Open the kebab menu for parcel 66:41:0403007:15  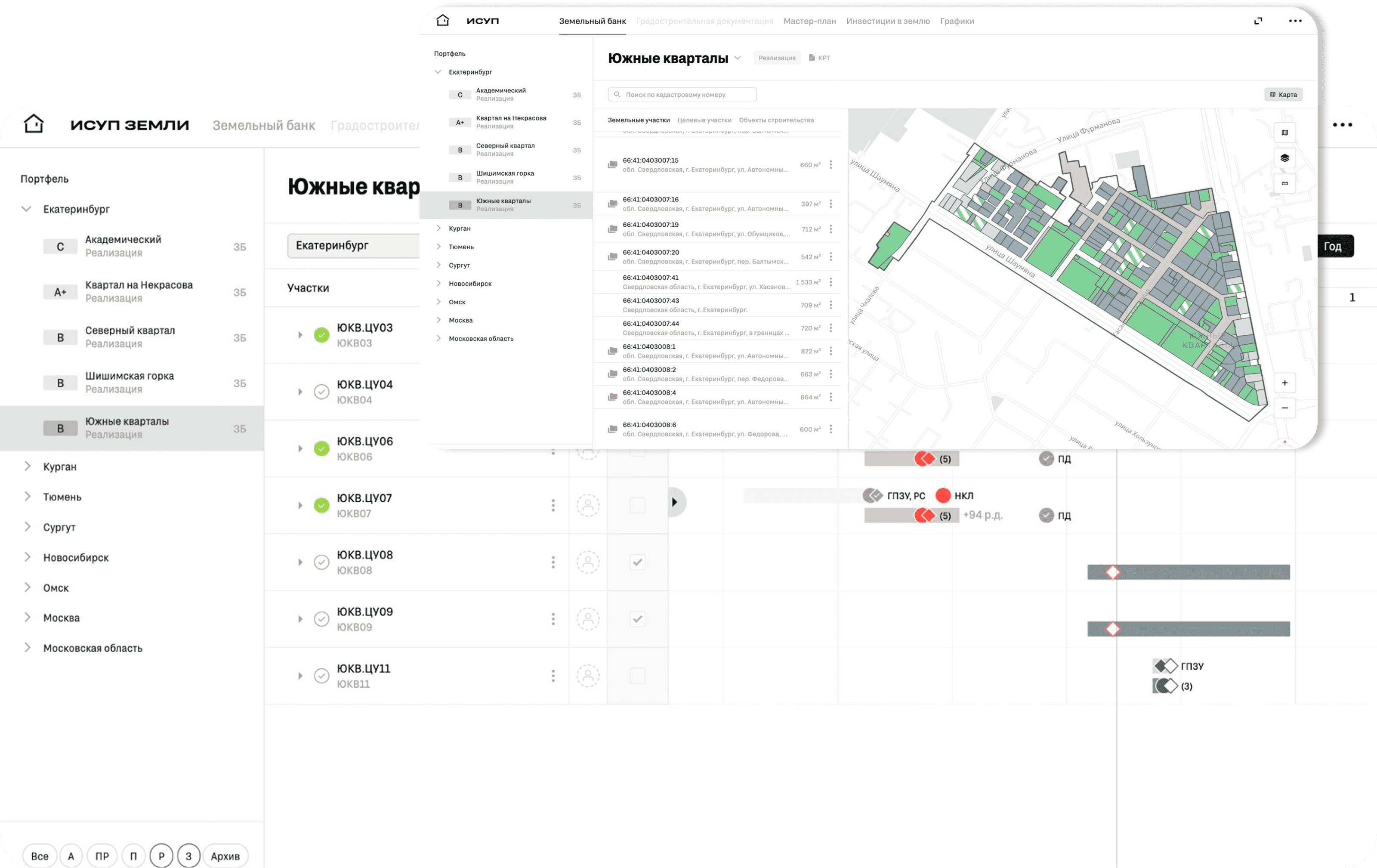831,165
